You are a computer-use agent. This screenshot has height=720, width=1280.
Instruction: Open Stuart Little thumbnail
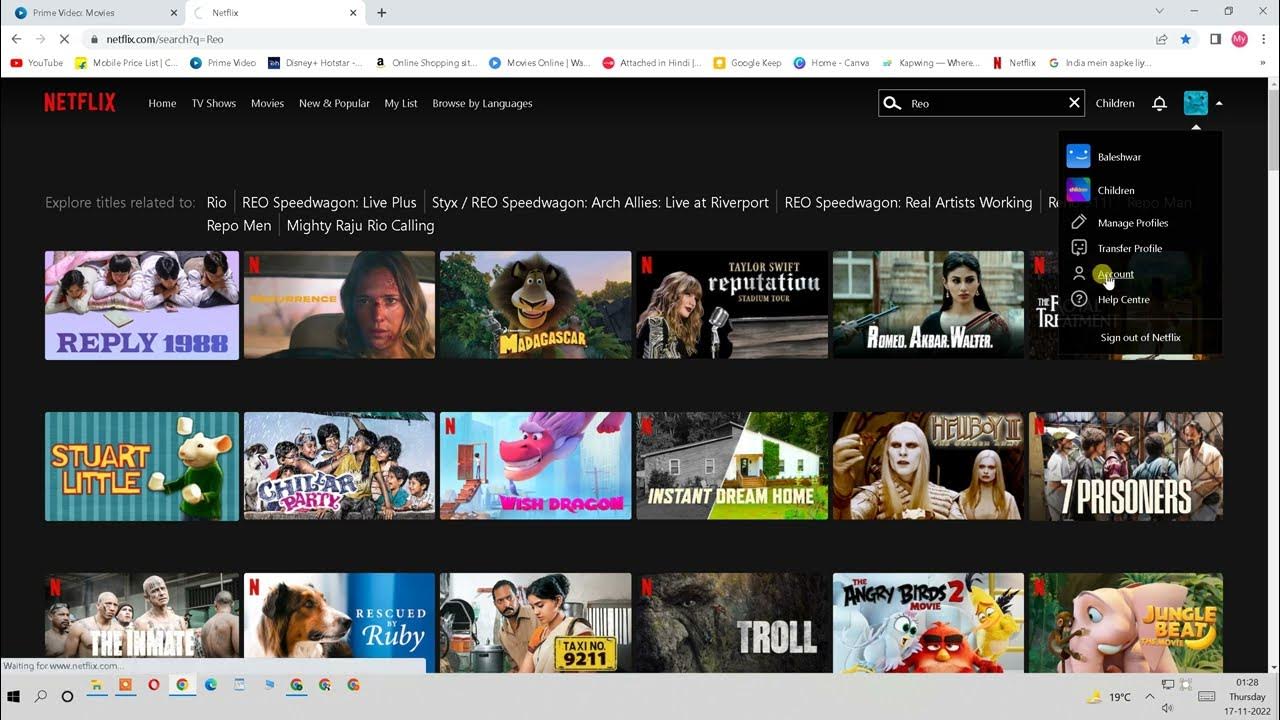[x=142, y=466]
